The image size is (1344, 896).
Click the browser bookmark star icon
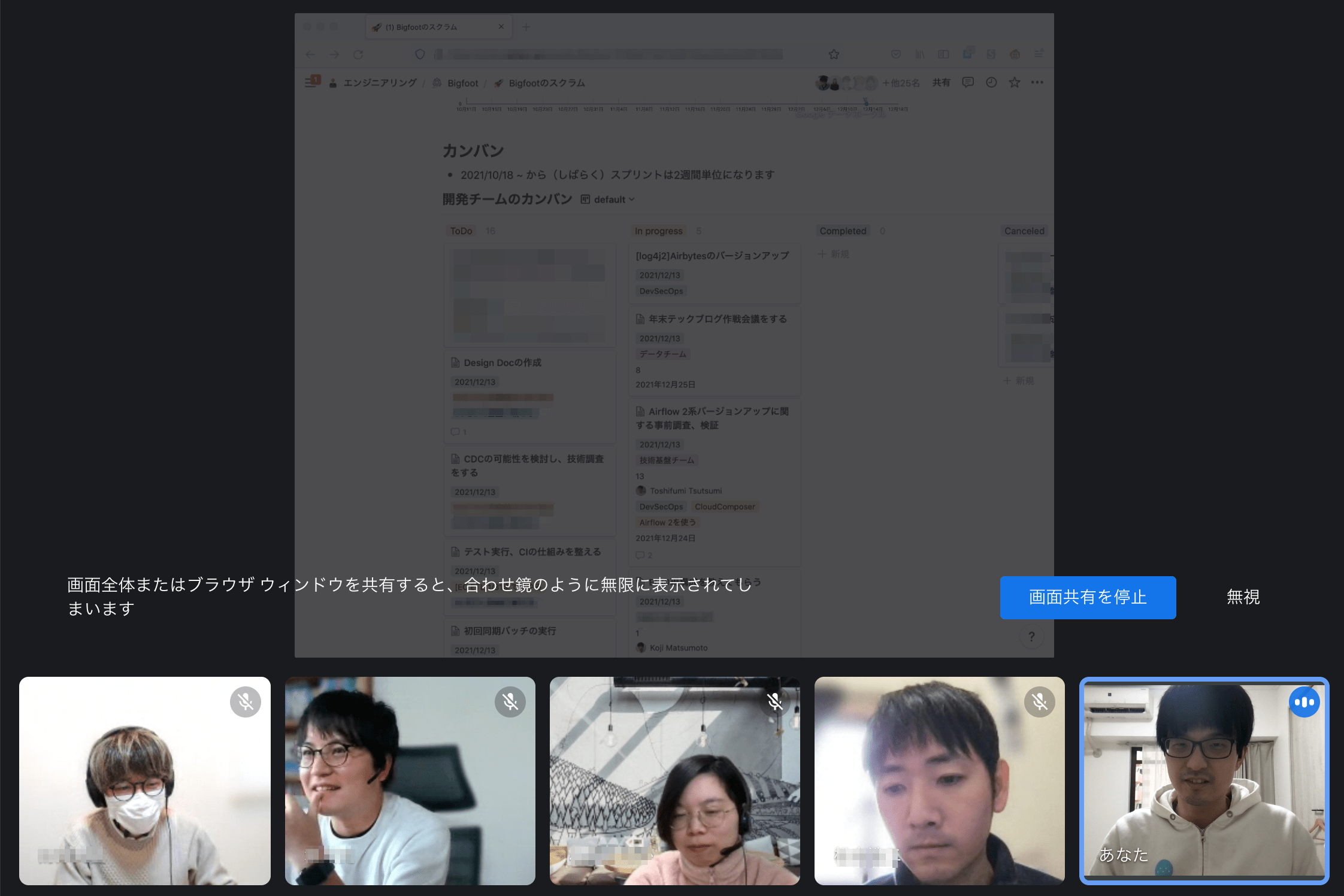[834, 55]
